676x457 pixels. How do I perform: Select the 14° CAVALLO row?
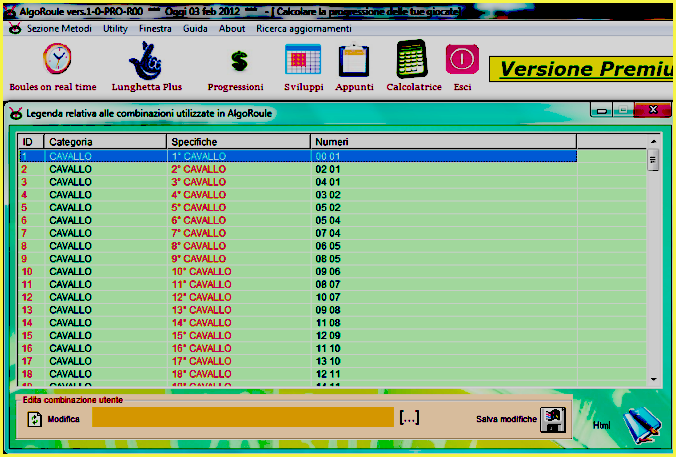[298, 322]
